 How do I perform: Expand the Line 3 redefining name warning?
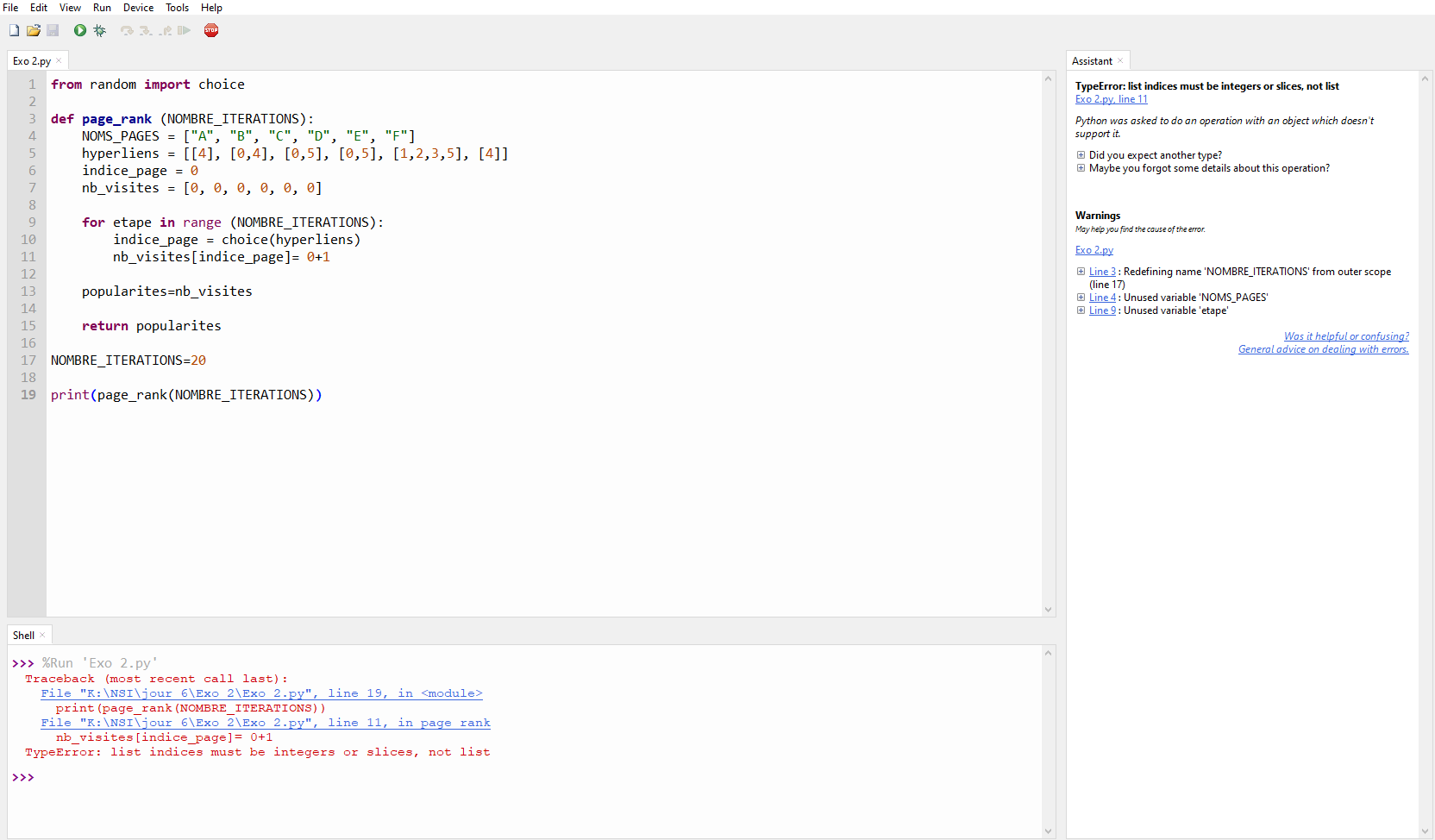click(1081, 272)
